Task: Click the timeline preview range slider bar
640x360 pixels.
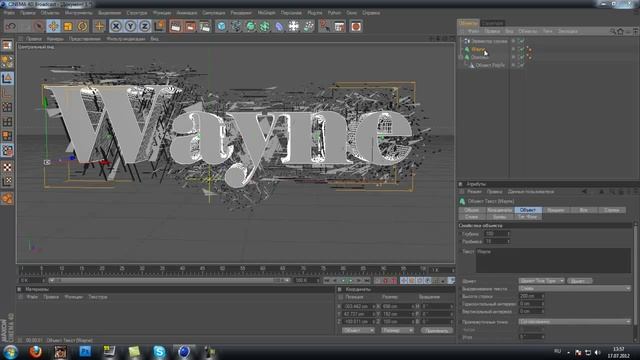Action: pos(169,280)
